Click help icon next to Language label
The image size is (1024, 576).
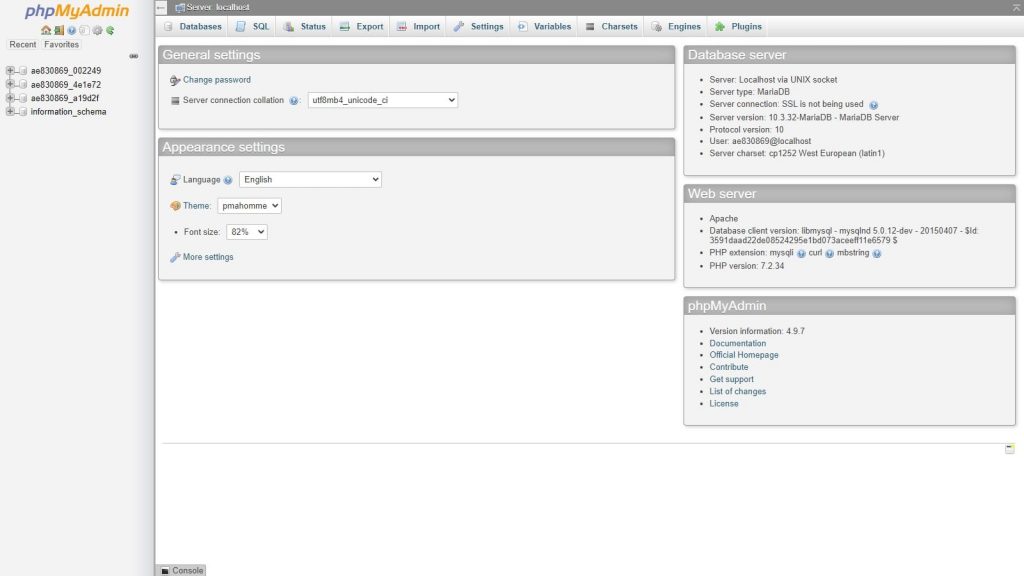(228, 180)
